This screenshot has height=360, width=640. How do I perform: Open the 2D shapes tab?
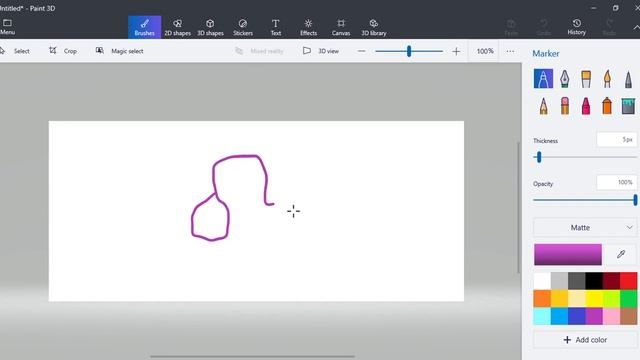(178, 27)
